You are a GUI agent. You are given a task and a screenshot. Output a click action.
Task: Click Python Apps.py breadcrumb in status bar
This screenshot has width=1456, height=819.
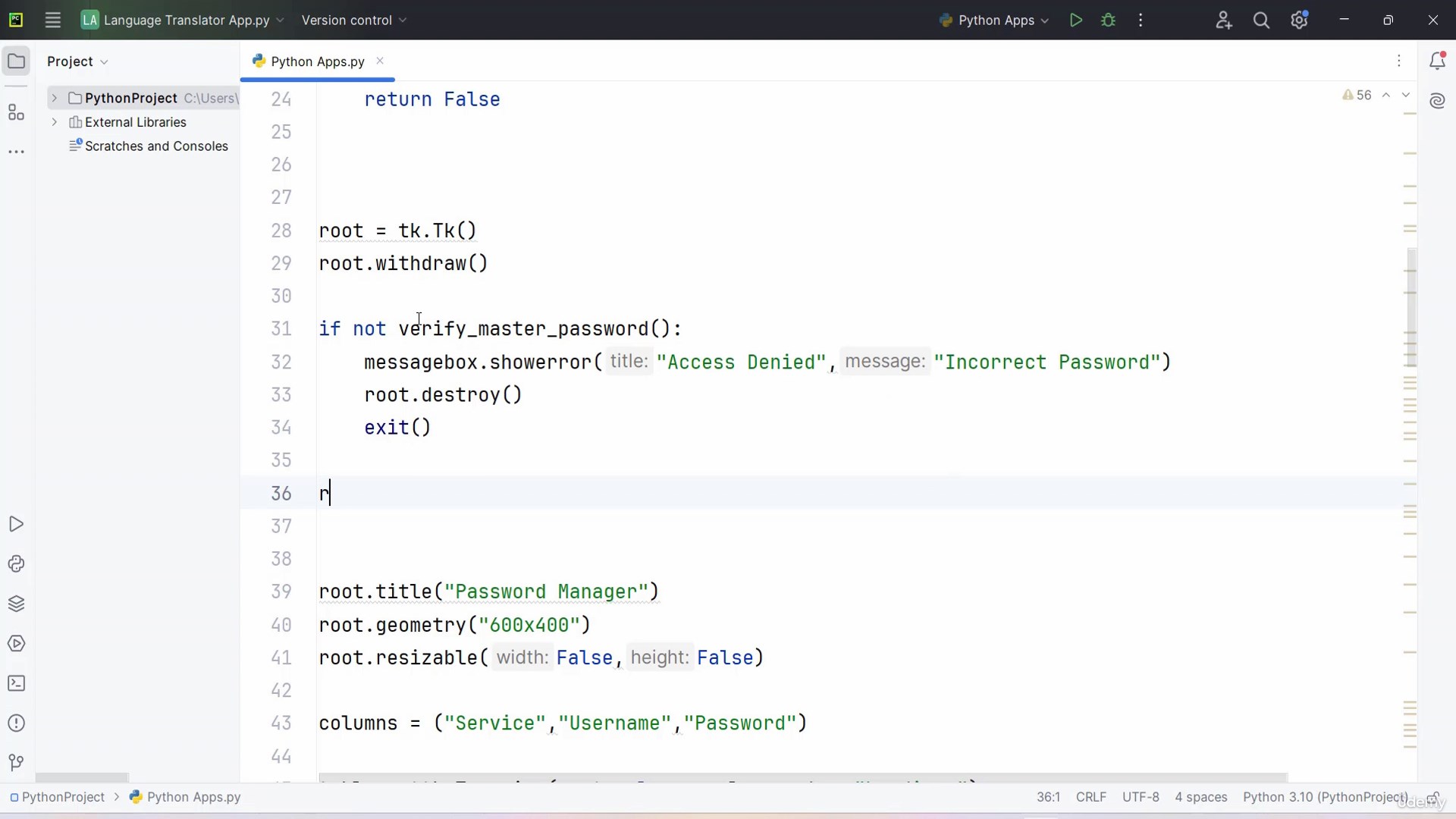(x=185, y=797)
